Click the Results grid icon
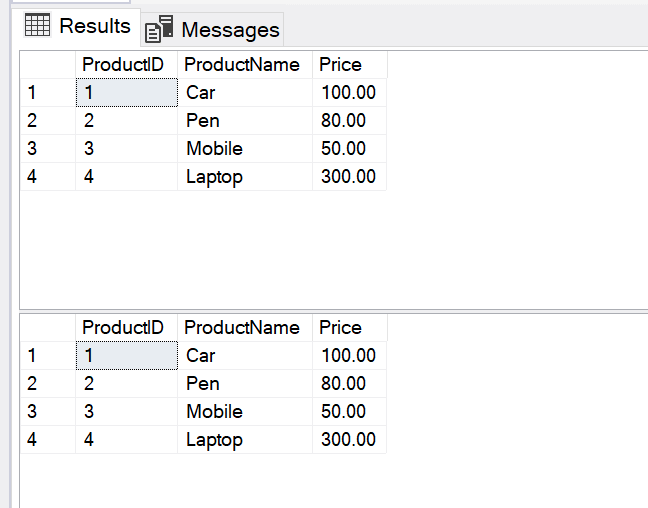The image size is (648, 508). pos(37,26)
